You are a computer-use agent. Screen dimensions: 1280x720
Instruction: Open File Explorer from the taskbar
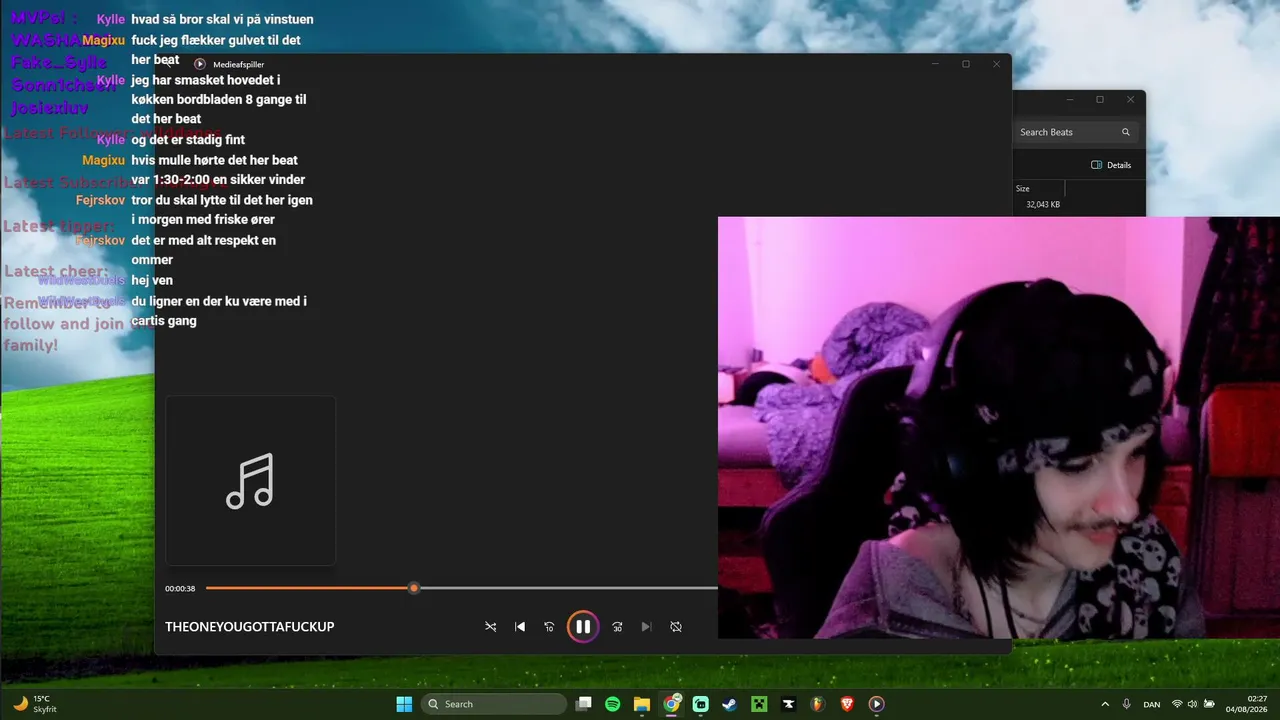point(642,704)
